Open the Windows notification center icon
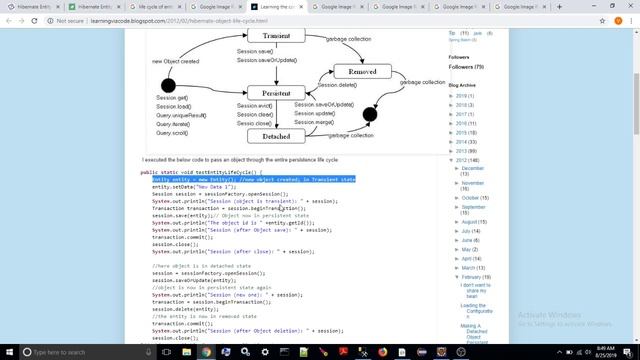Image resolution: width=640 pixels, height=360 pixels. coord(627,352)
